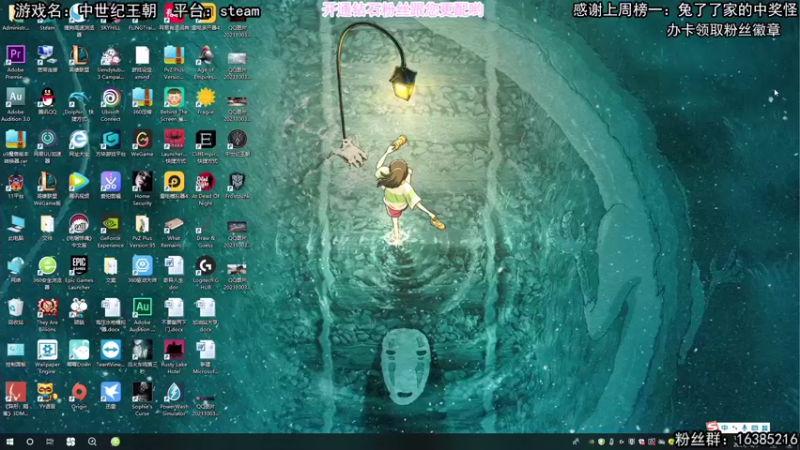
Task: Launch TeamViewer icon
Action: (110, 351)
